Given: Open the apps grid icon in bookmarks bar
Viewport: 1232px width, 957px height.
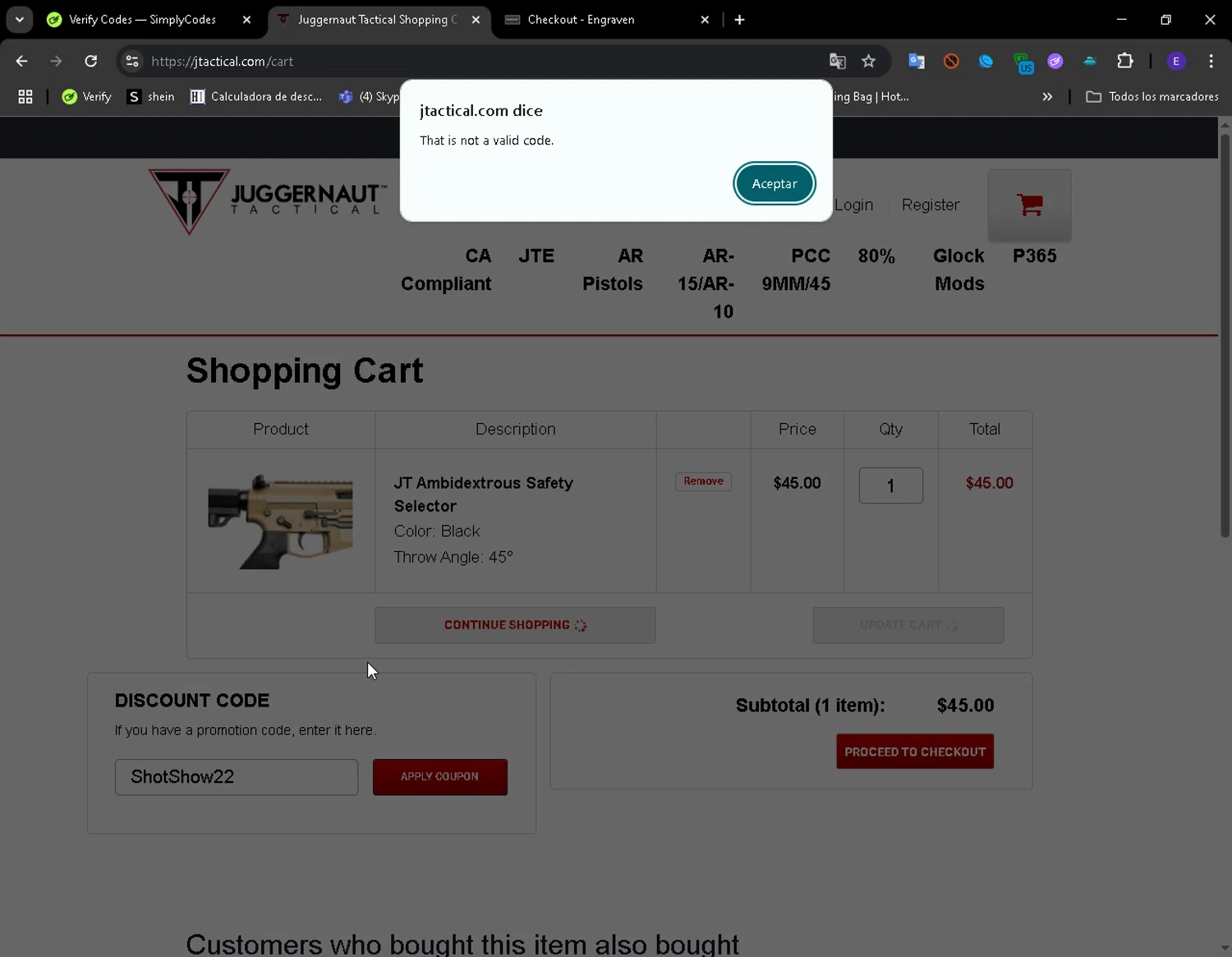Looking at the screenshot, I should tap(25, 97).
